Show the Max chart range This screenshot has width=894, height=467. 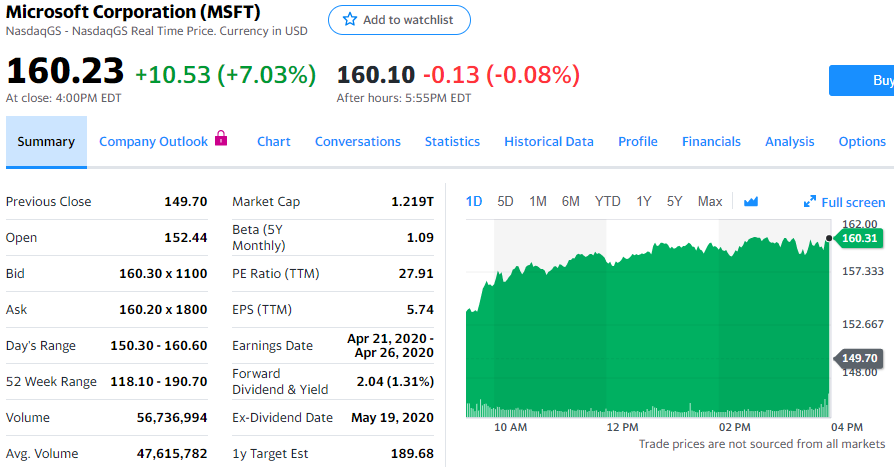710,202
